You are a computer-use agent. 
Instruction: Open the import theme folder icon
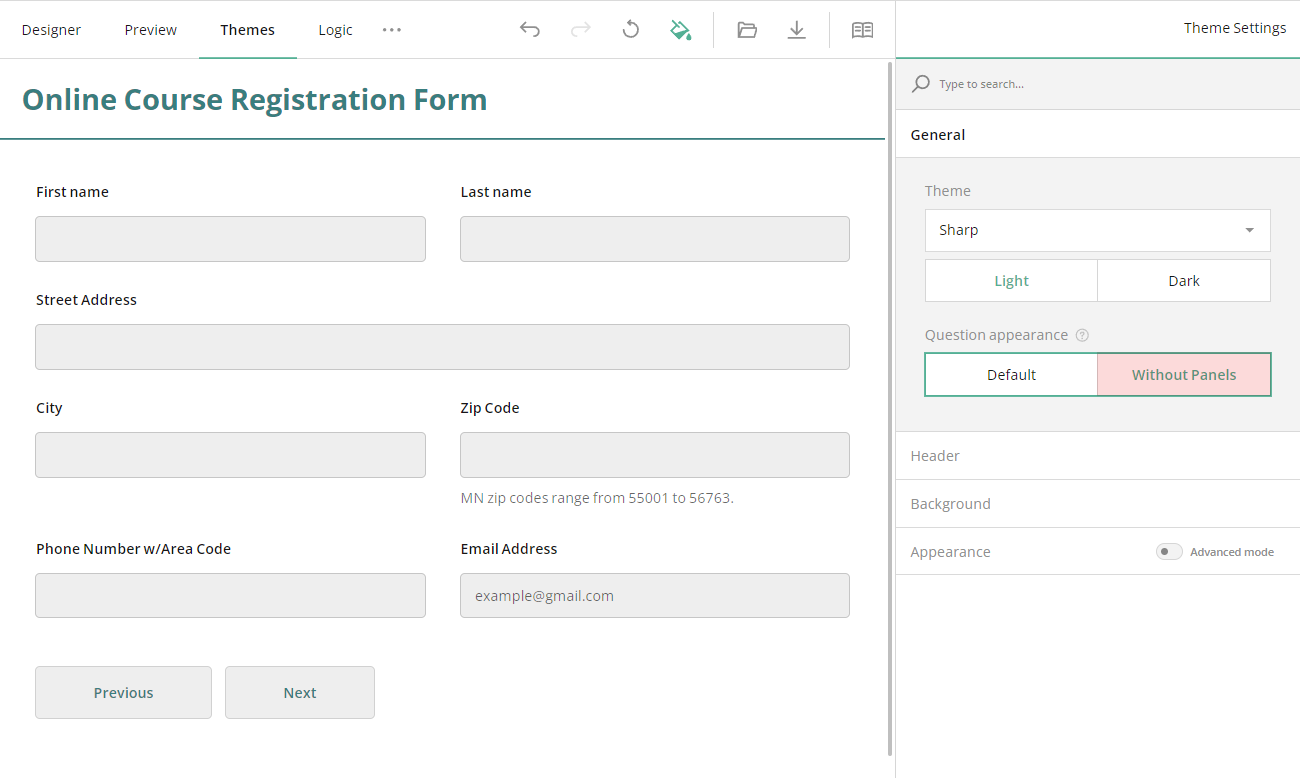pos(746,29)
